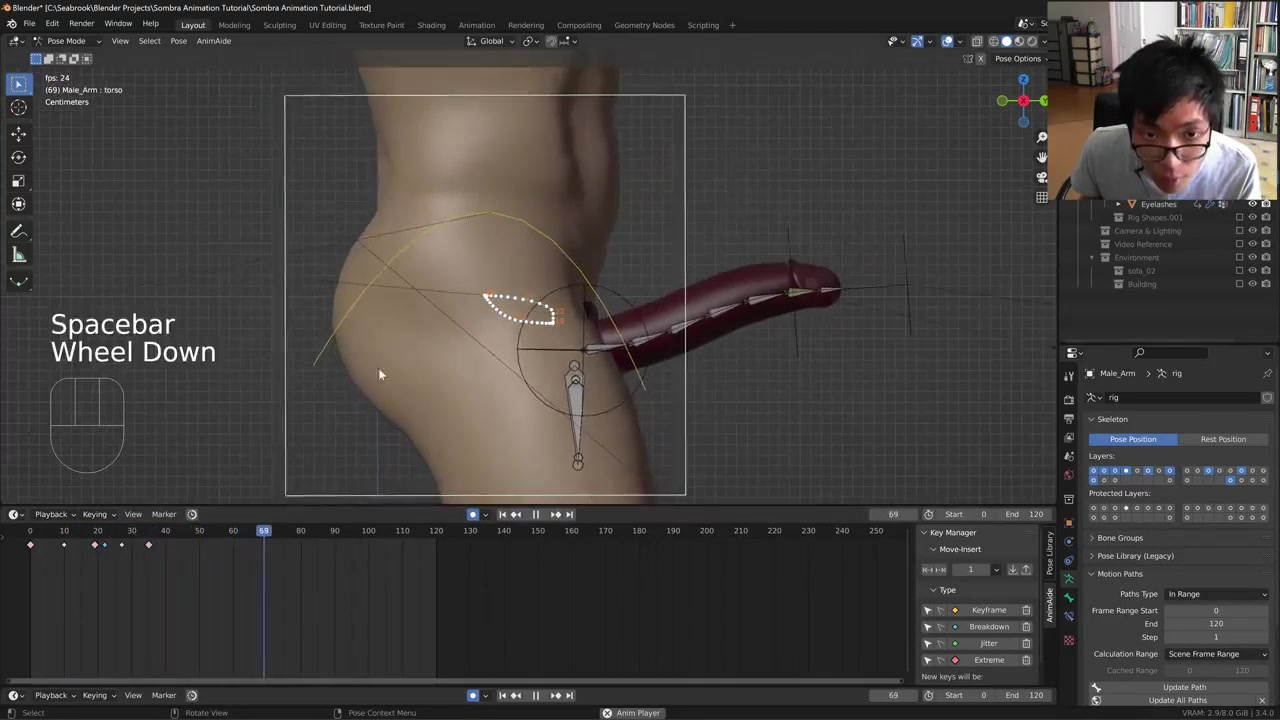Expand the Bone Groups panel
Screen dimensions: 1280x720
pyautogui.click(x=1119, y=538)
